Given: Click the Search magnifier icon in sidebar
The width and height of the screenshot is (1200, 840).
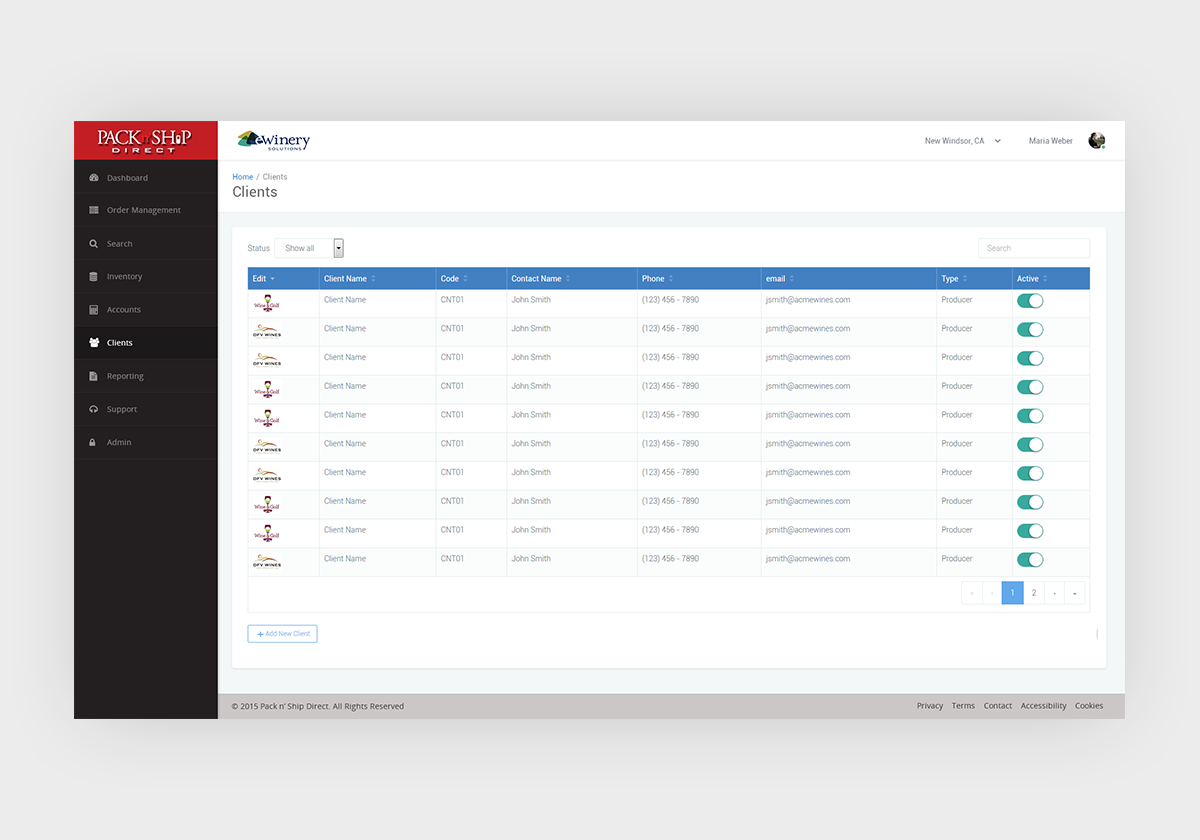Looking at the screenshot, I should coord(94,244).
